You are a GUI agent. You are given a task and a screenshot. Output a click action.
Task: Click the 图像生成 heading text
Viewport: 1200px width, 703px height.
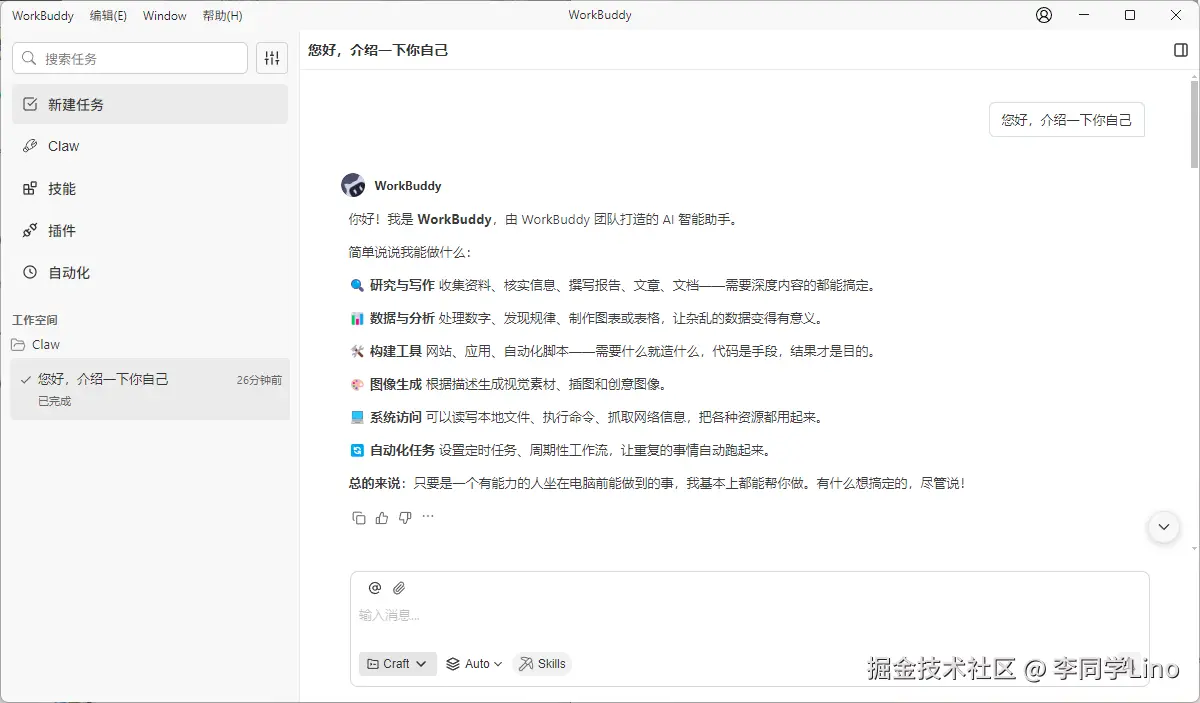(x=396, y=384)
